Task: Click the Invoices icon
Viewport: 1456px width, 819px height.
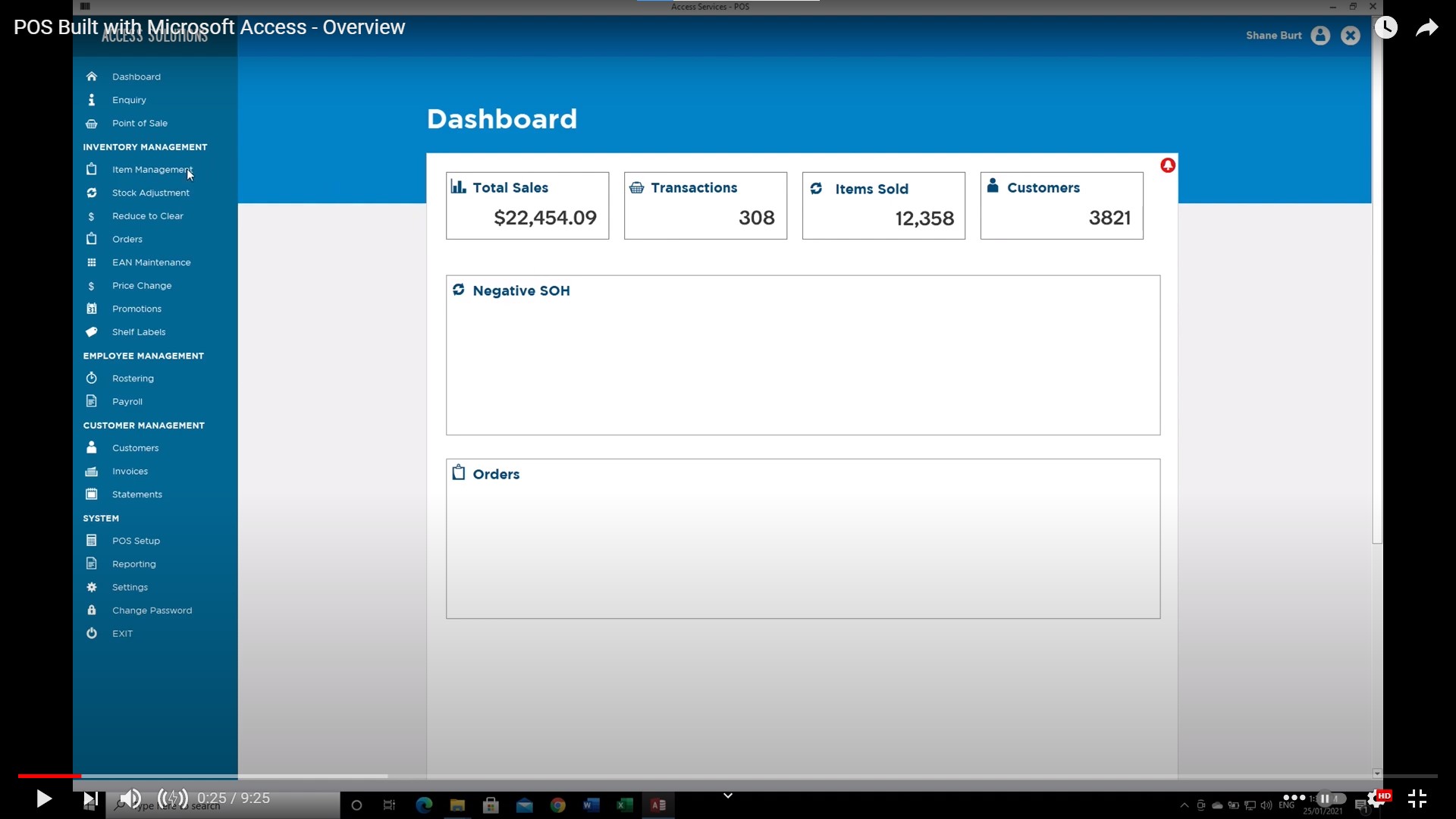Action: coord(92,471)
